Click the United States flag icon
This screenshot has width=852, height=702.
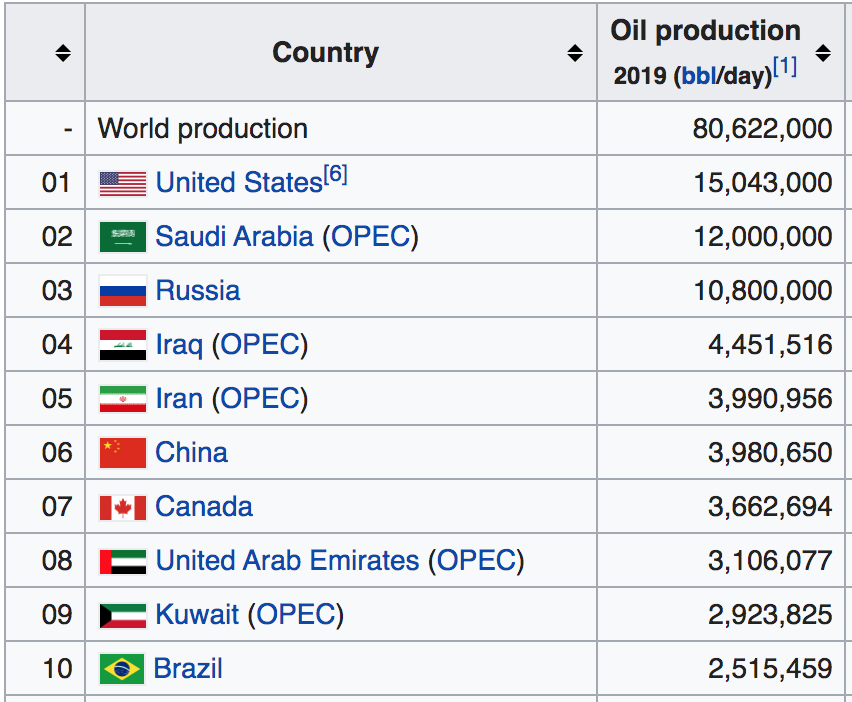click(x=123, y=183)
